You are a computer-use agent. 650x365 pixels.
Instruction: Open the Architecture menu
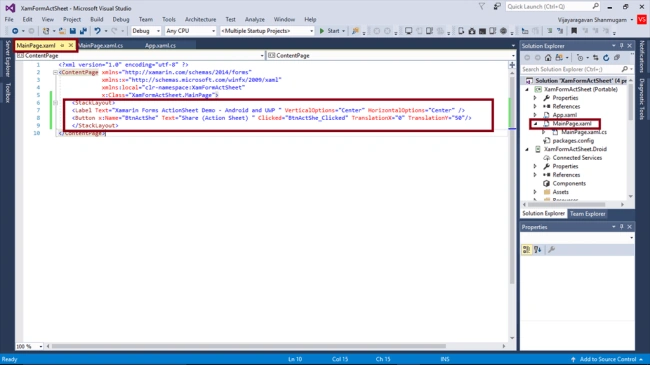200,19
